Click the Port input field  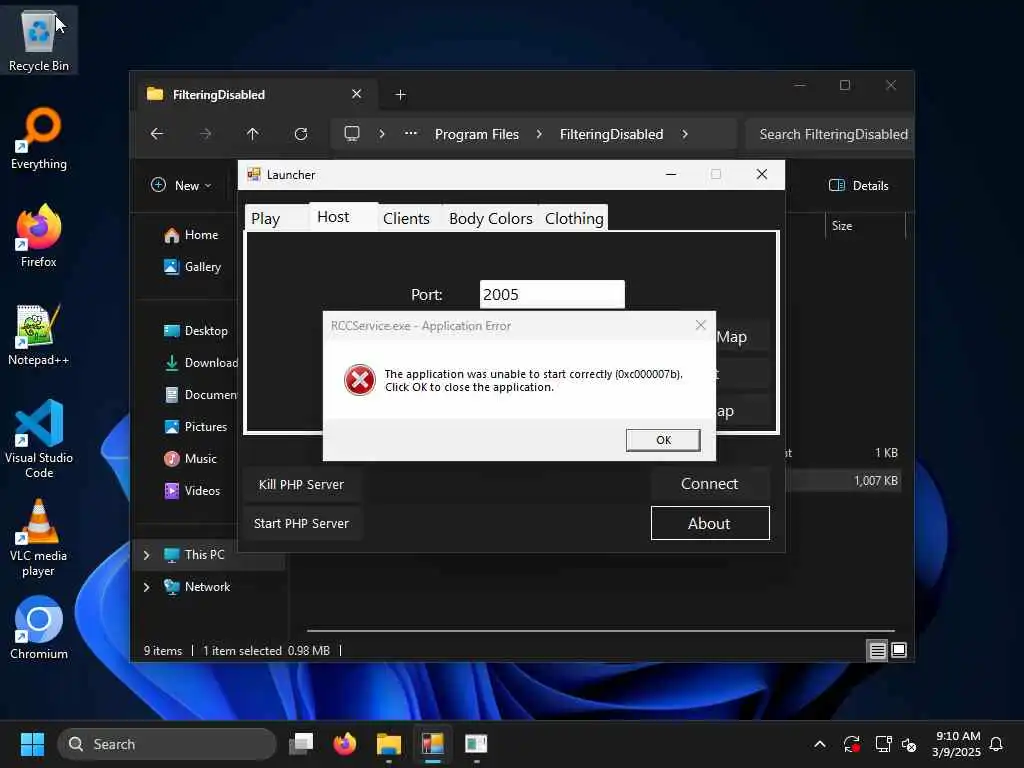[552, 295]
